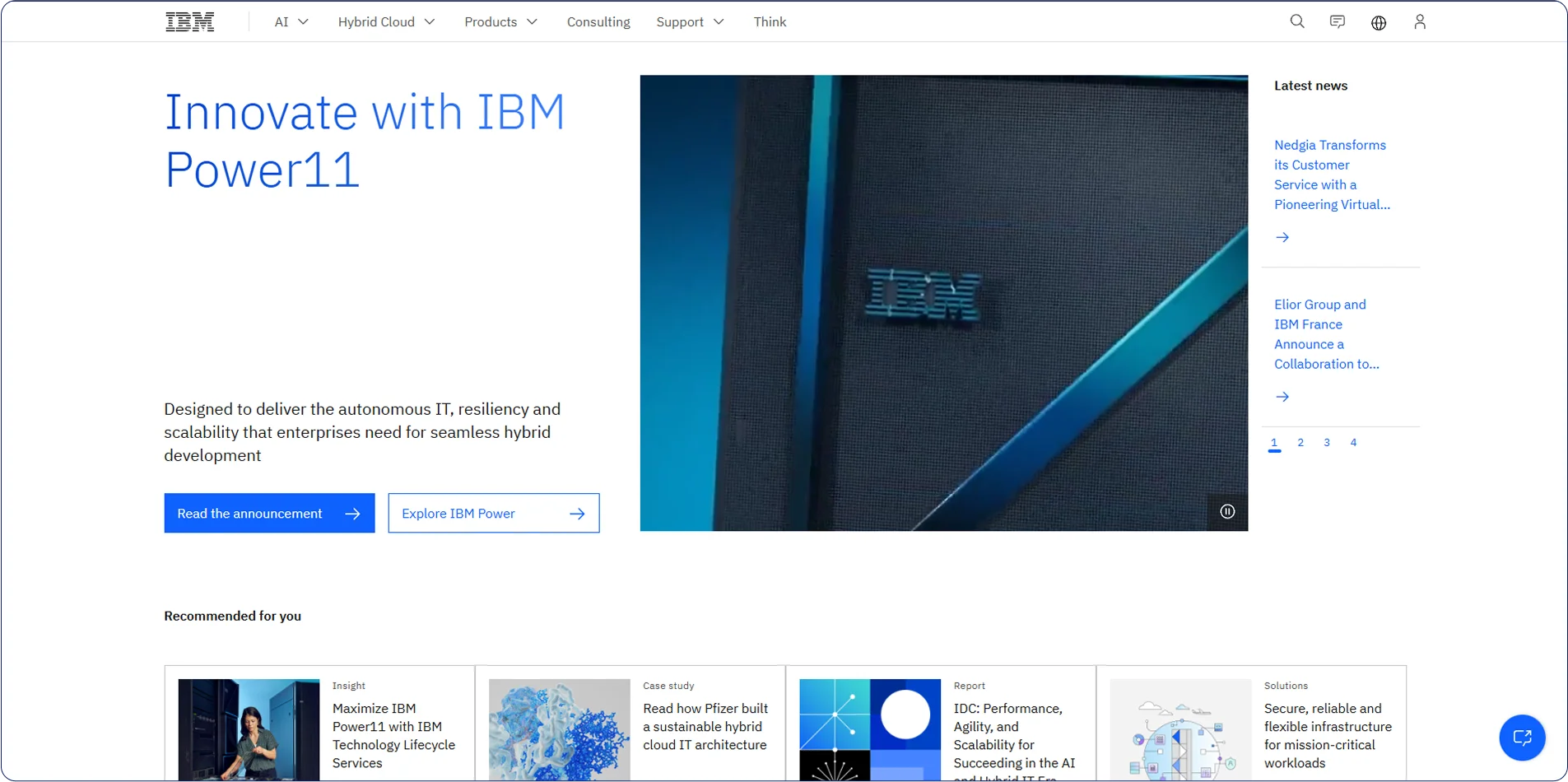1568x782 pixels.
Task: Open the Products dropdown
Action: pyautogui.click(x=500, y=21)
